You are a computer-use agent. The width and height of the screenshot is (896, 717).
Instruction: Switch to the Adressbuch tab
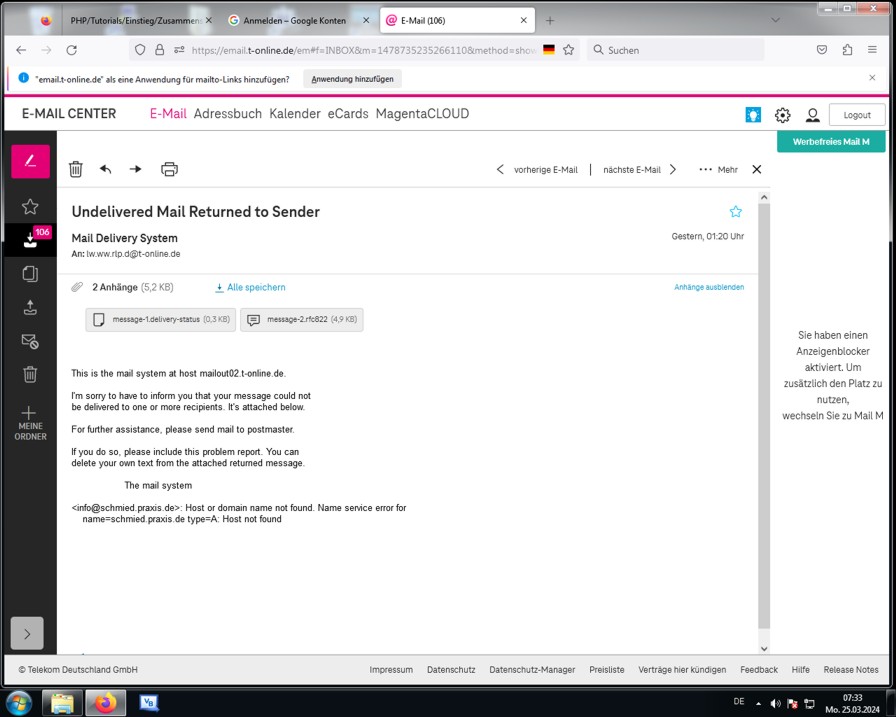coord(227,114)
